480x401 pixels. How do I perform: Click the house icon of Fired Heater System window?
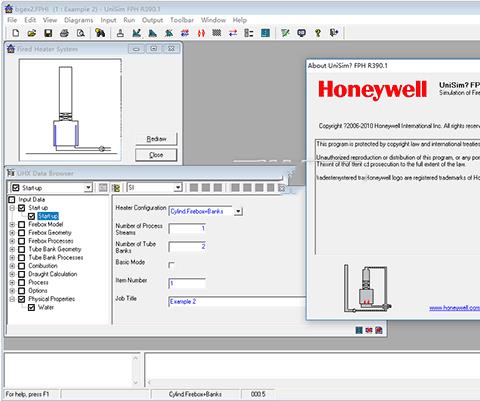11,49
